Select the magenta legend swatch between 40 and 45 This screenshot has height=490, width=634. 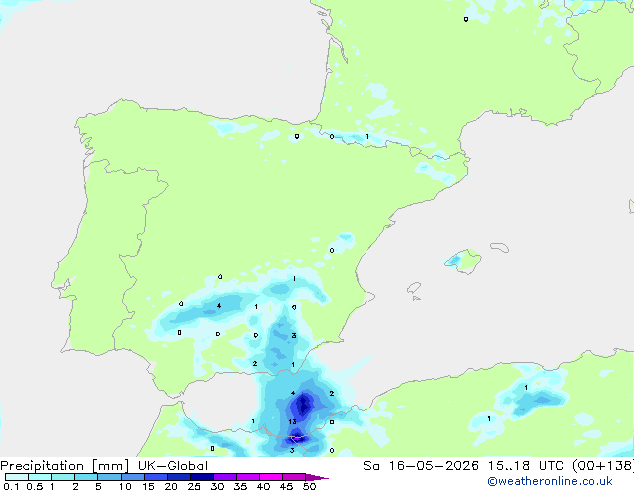tap(271, 477)
